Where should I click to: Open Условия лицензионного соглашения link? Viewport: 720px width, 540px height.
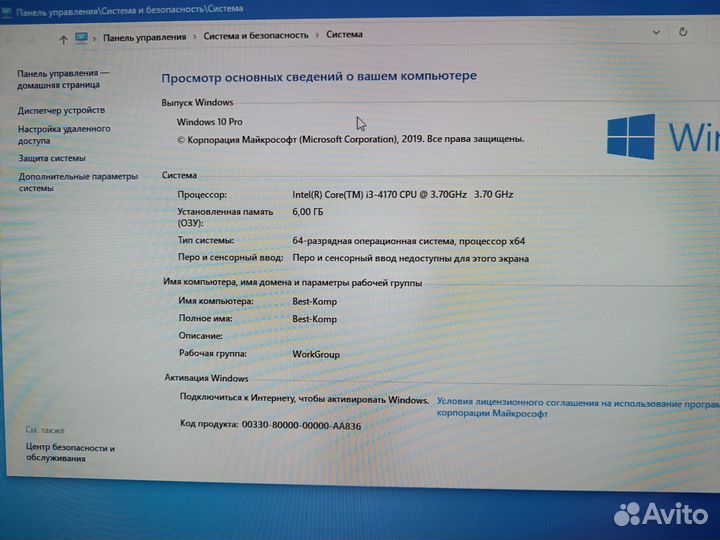[578, 408]
